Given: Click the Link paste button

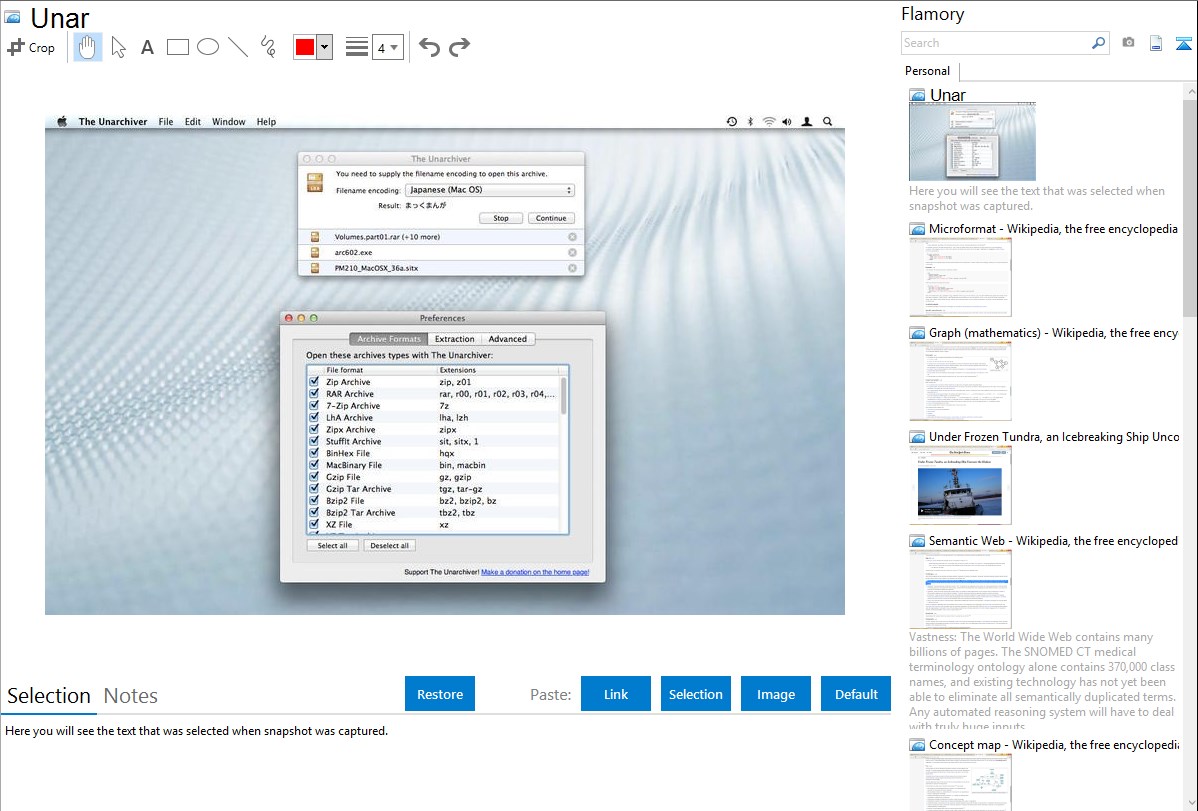Looking at the screenshot, I should (616, 694).
